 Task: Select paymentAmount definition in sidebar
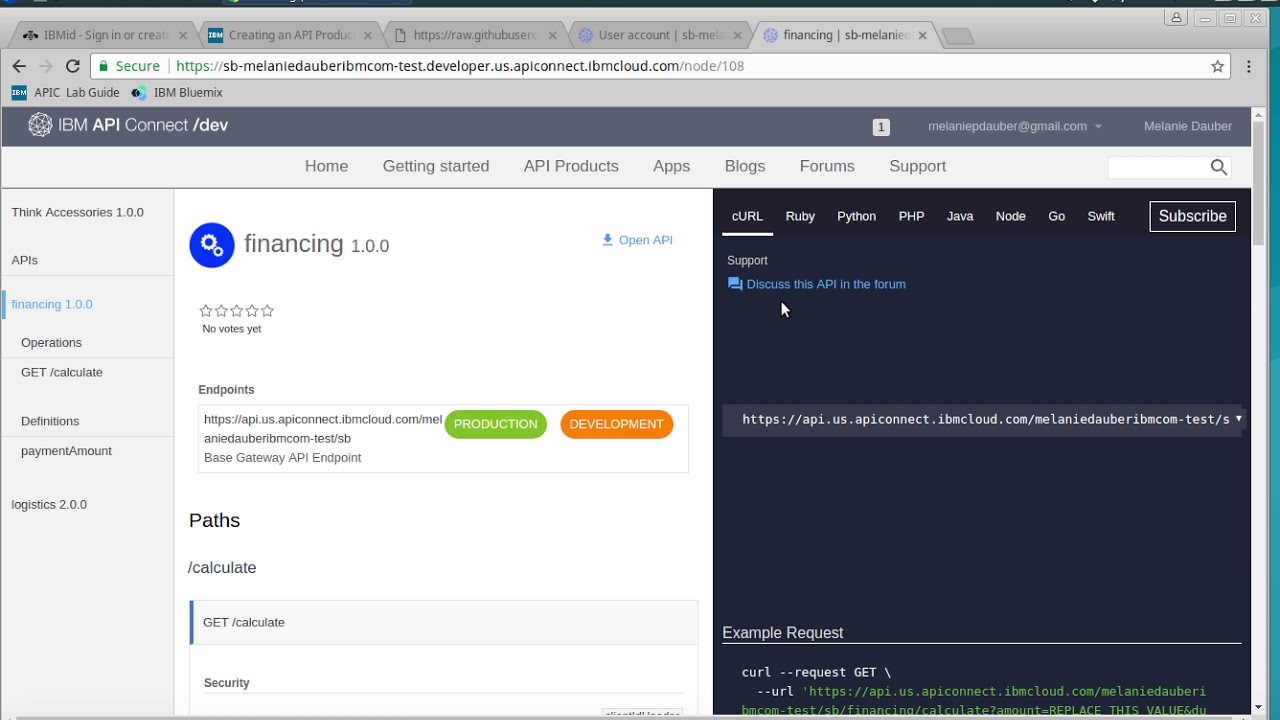coord(66,451)
